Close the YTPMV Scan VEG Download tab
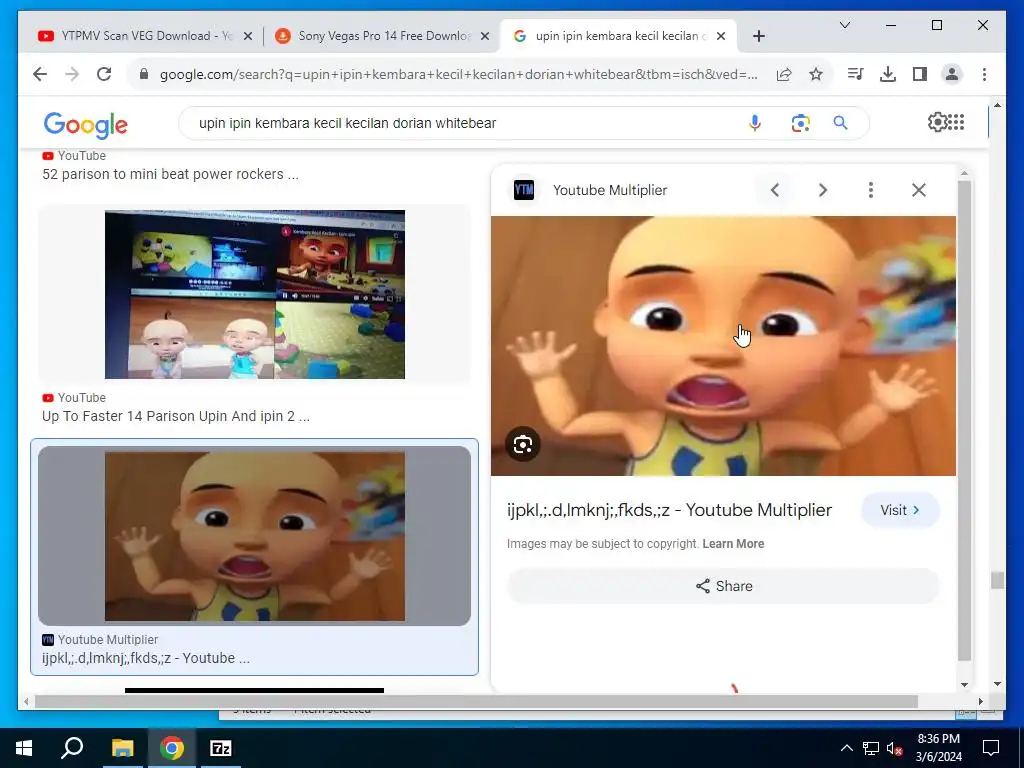Screen dimensions: 1024x768 (248, 37)
